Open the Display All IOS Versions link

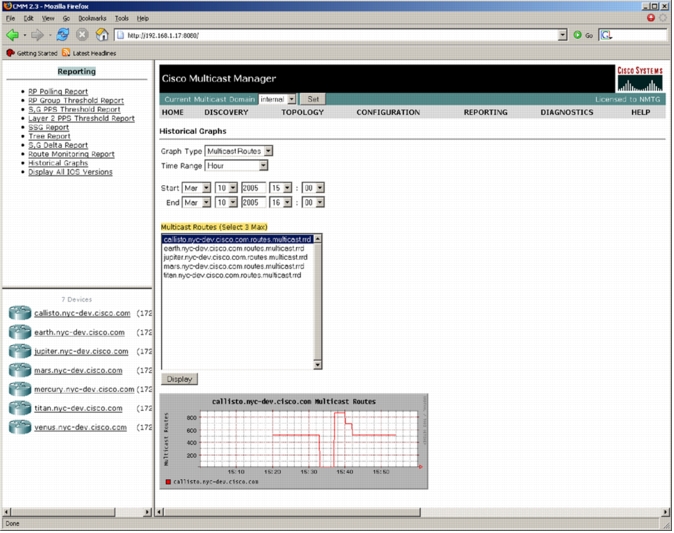[x=70, y=172]
